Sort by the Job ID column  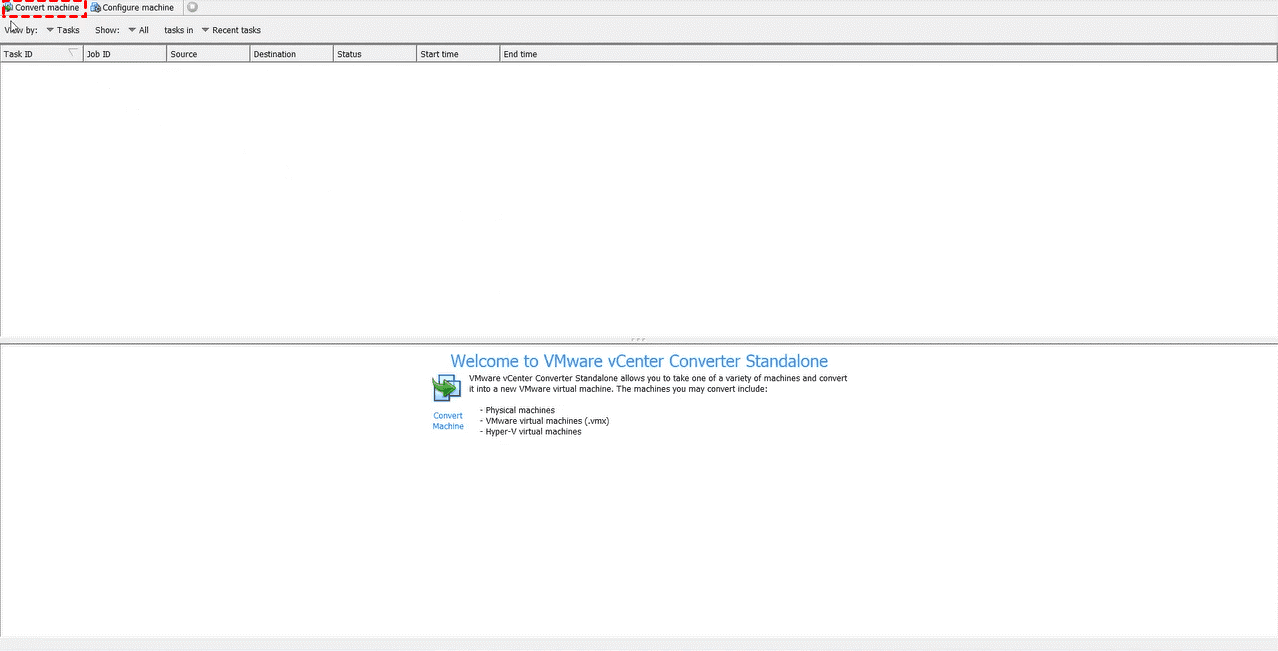pos(124,54)
